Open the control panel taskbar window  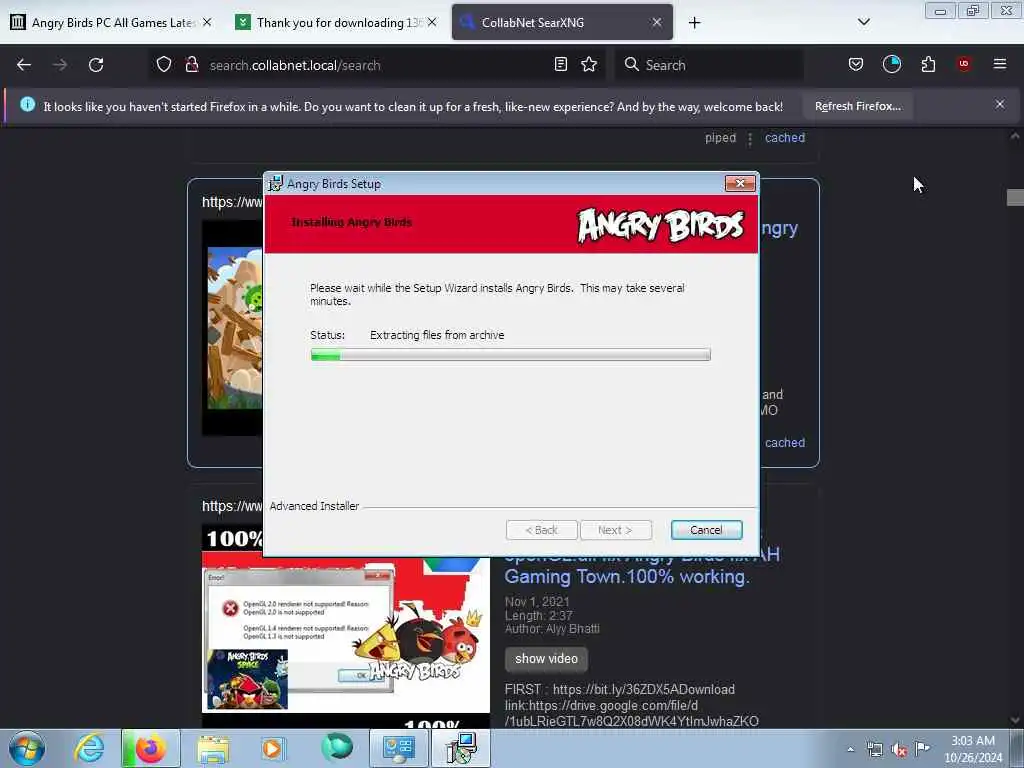[x=398, y=748]
